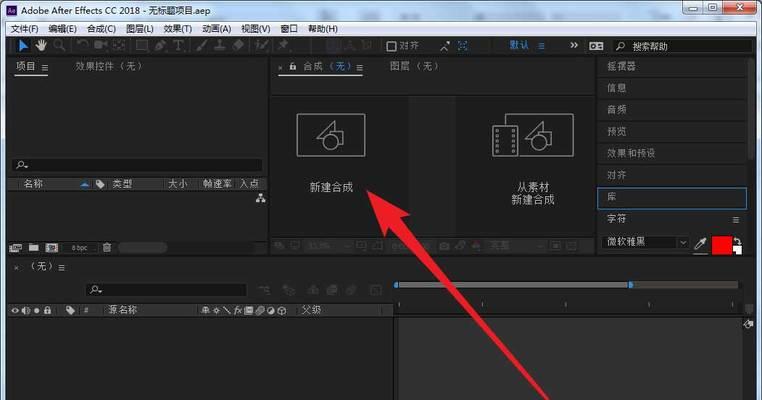Select the Zoom magnifier tool
Viewport: 762px width, 400px height.
[59, 46]
